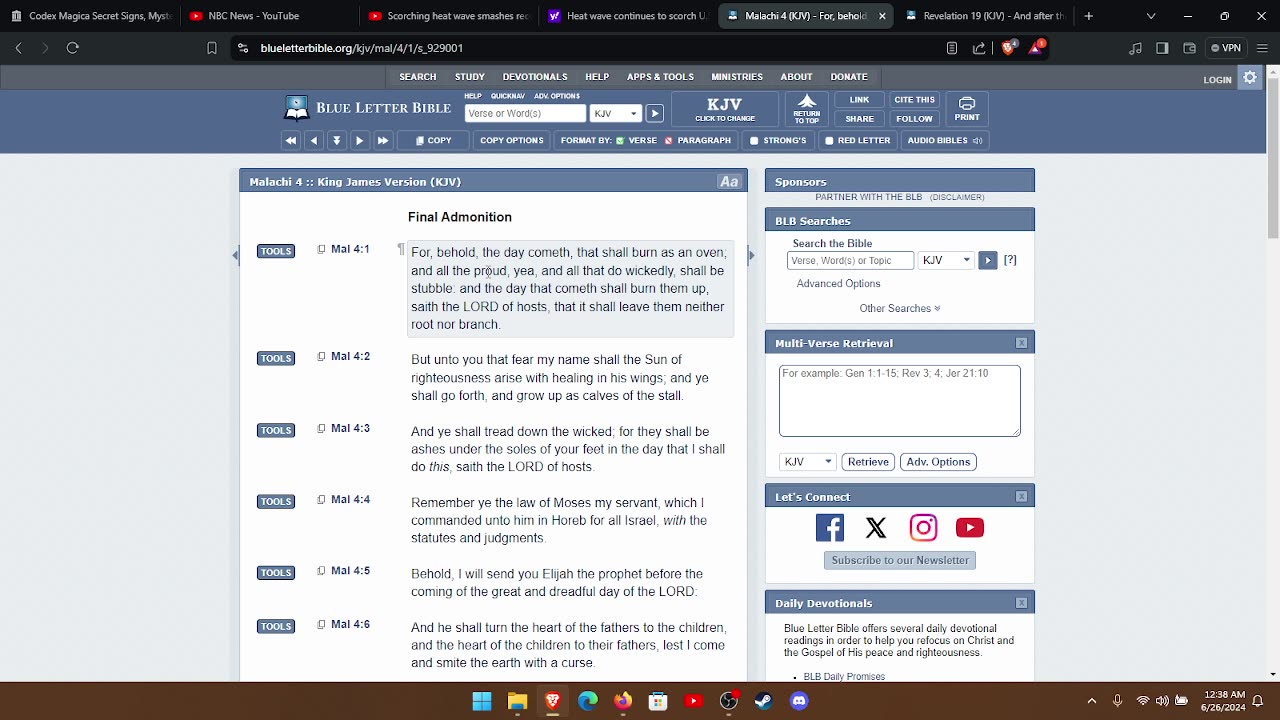
Task: Open the chapter jump-down arrows button
Action: (x=337, y=141)
